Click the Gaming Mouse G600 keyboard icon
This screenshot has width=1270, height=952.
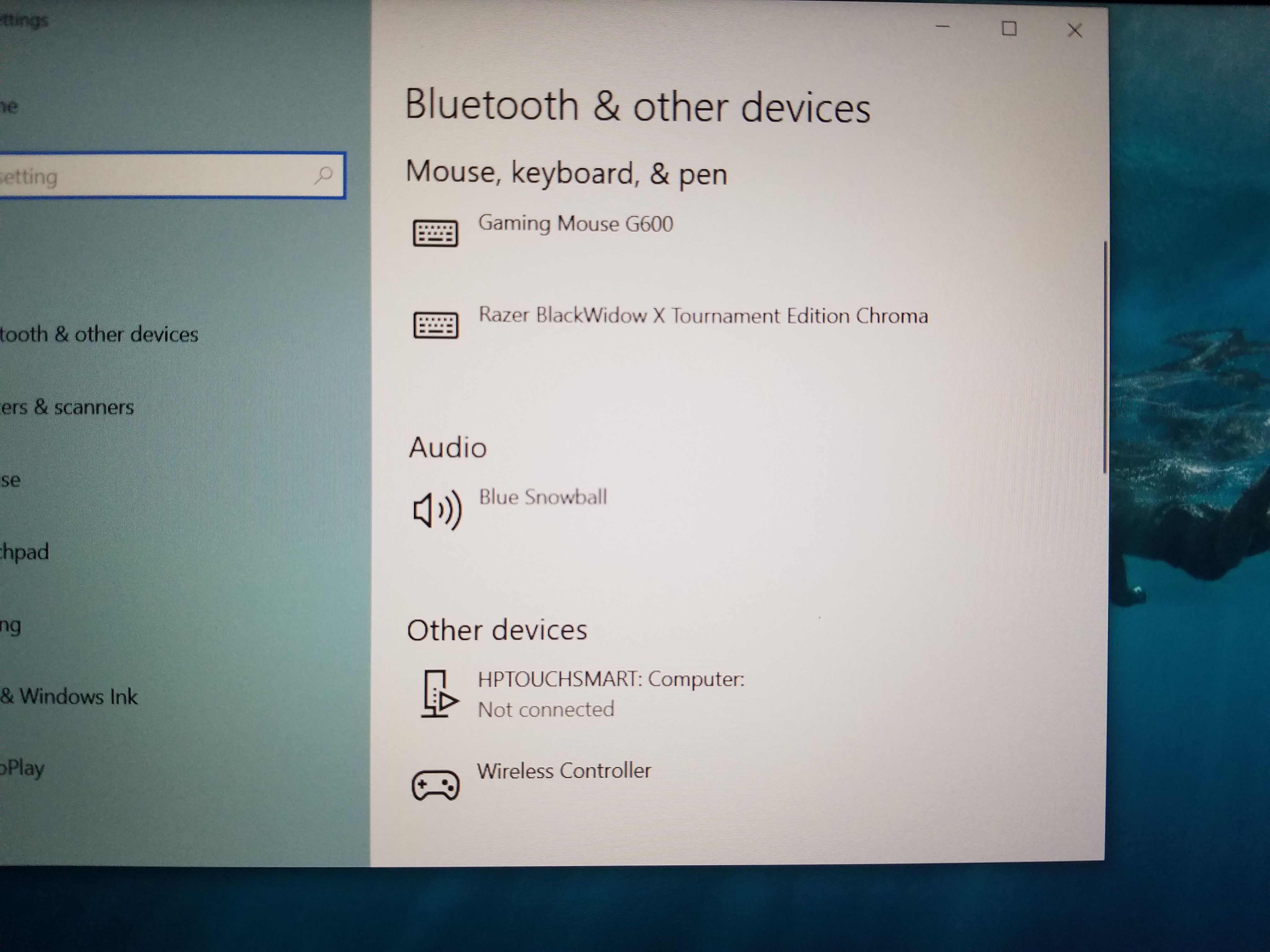(435, 234)
